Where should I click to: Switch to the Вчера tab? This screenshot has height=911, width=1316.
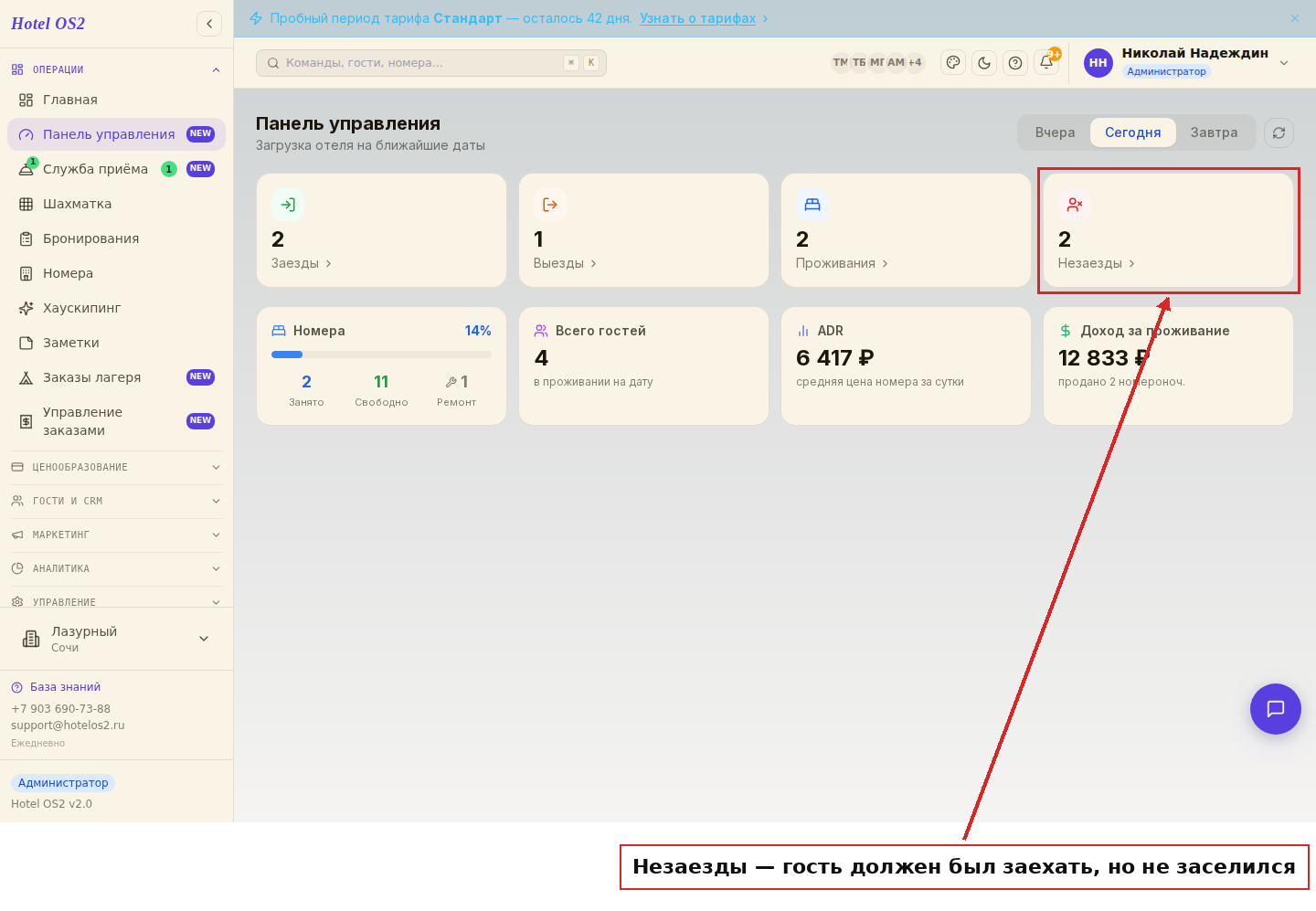coord(1055,132)
